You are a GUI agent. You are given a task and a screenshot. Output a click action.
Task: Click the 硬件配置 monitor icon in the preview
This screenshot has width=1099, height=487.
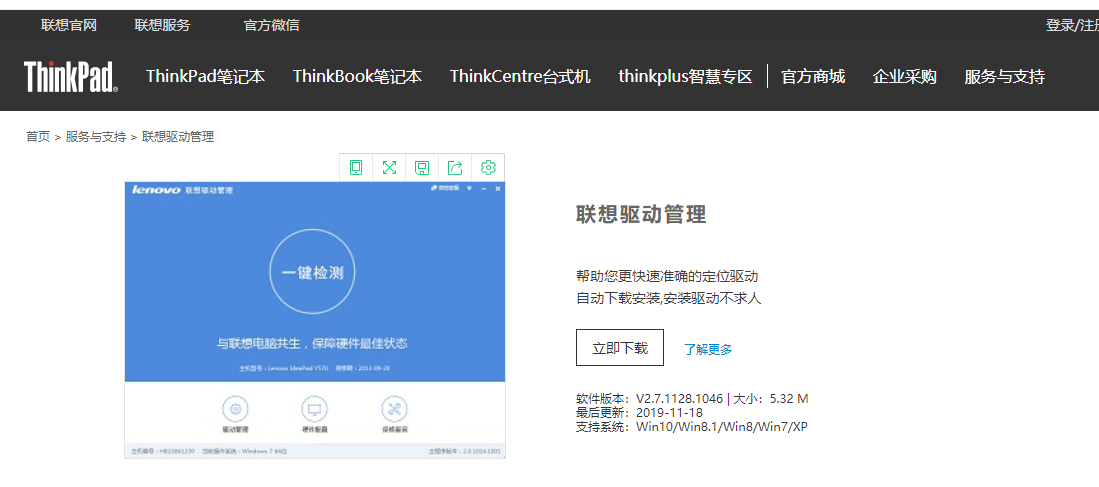315,409
